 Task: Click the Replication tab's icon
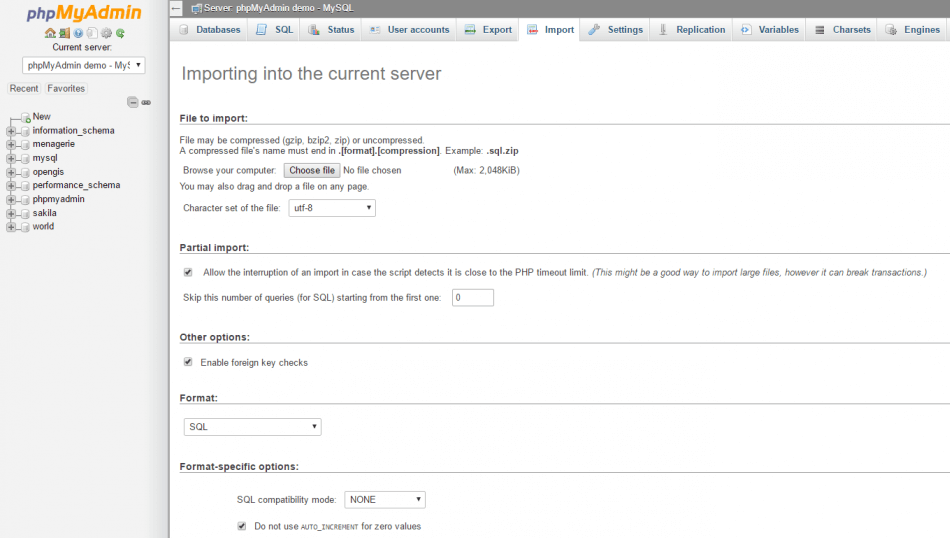pos(663,29)
